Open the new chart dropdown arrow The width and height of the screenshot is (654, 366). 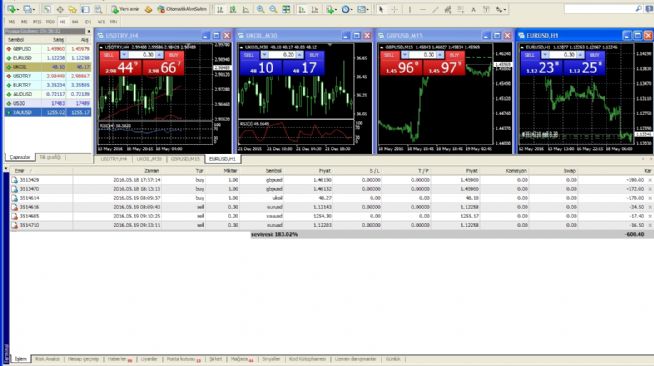pos(18,9)
